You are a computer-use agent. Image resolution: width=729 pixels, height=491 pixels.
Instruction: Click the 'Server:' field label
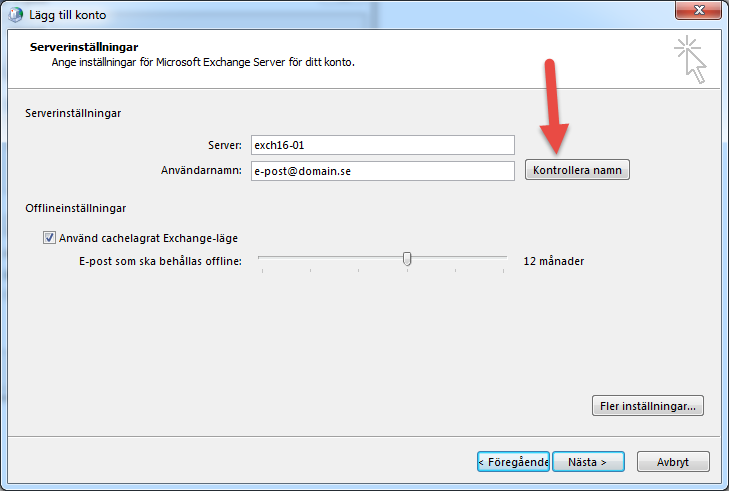225,145
